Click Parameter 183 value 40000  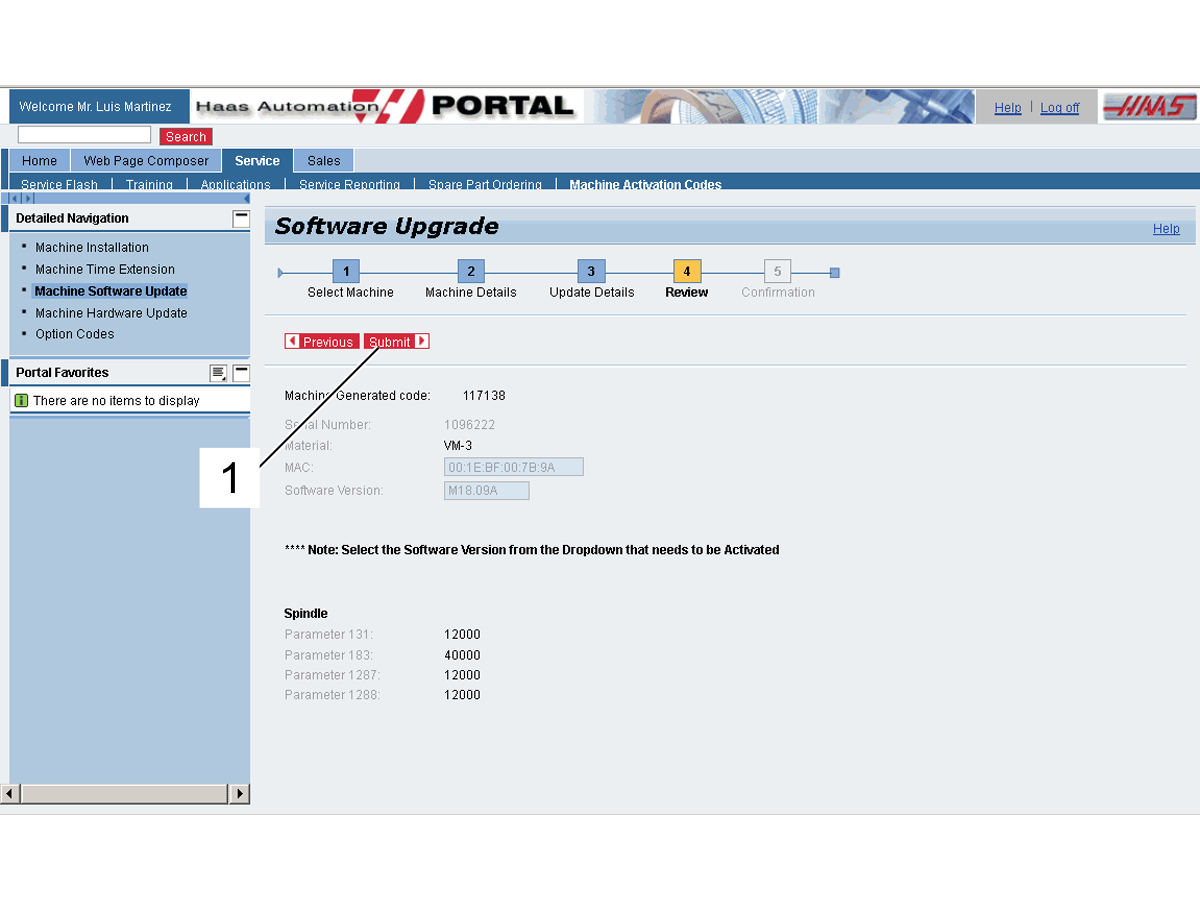(463, 655)
